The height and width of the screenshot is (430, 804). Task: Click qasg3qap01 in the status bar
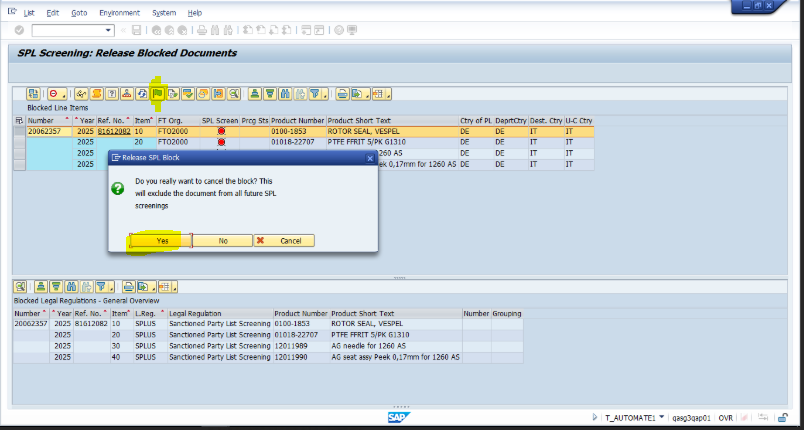point(691,418)
